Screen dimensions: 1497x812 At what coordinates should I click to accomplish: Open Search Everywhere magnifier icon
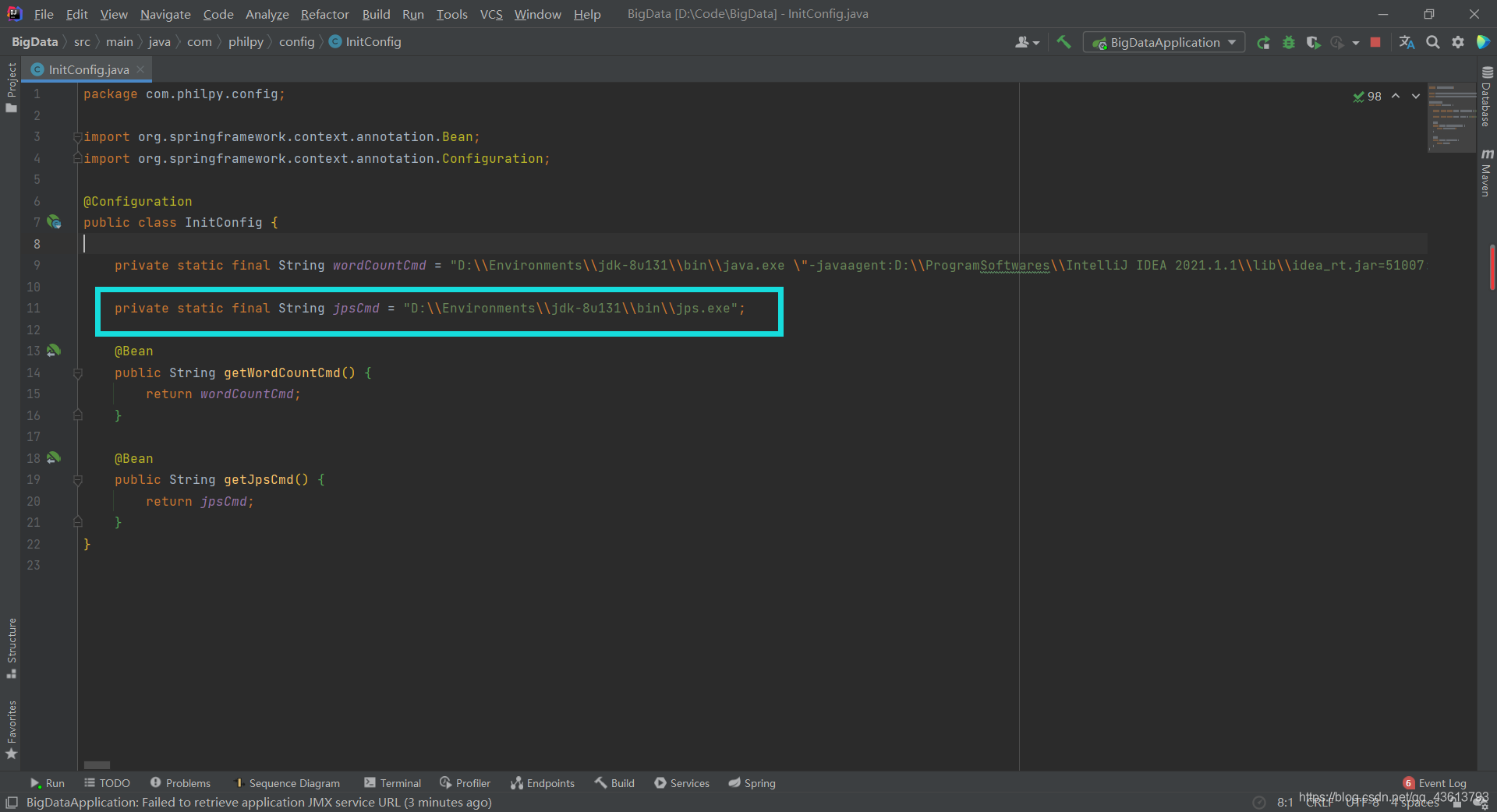(x=1432, y=42)
